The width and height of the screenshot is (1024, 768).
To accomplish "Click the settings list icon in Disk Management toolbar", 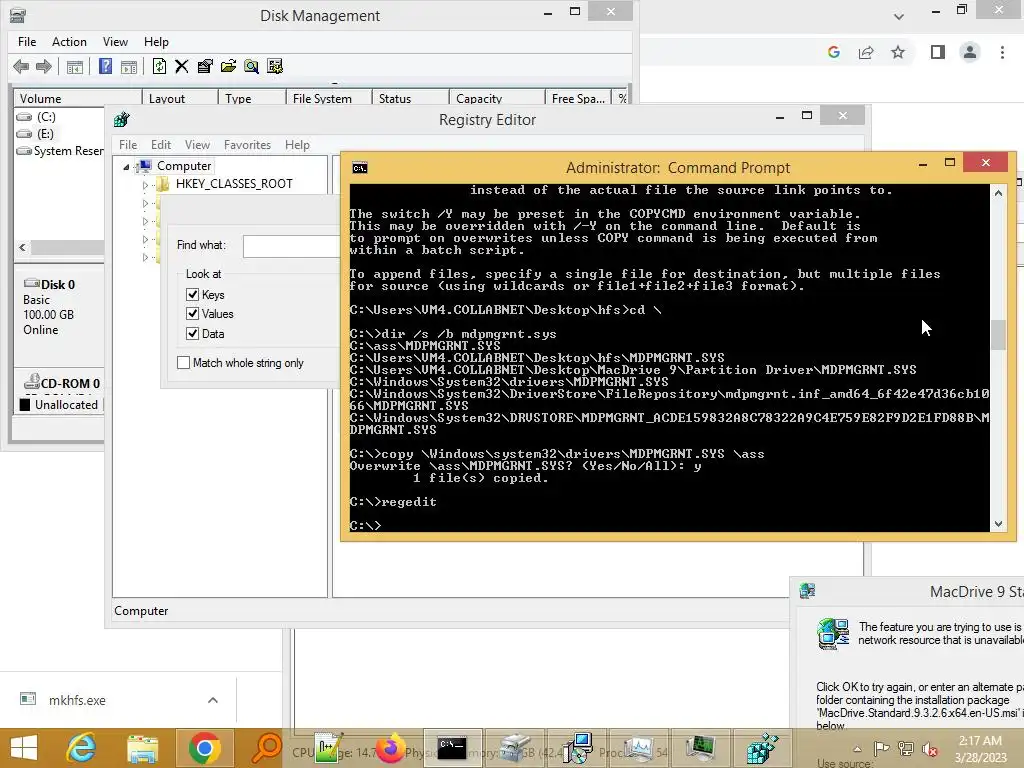I will 275,66.
